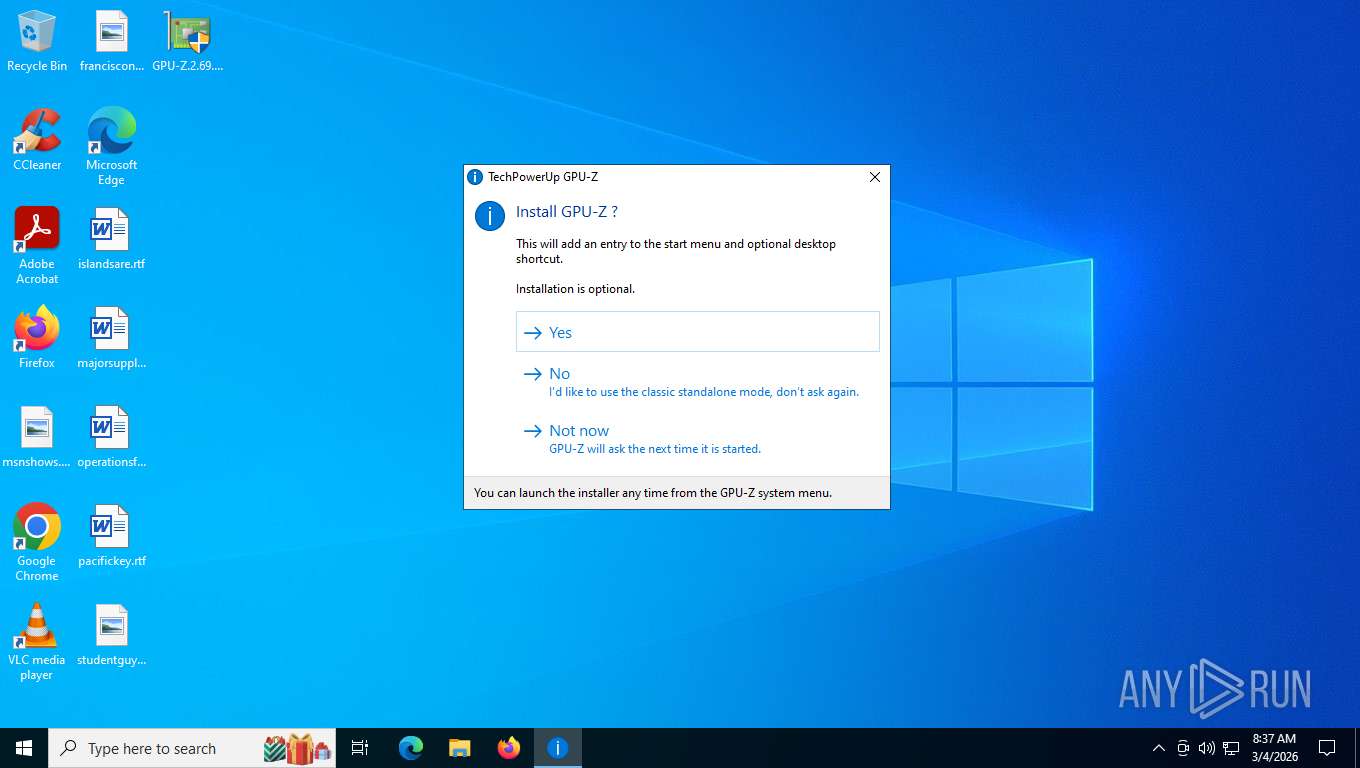
Task: Open the notification center
Action: 1327,748
